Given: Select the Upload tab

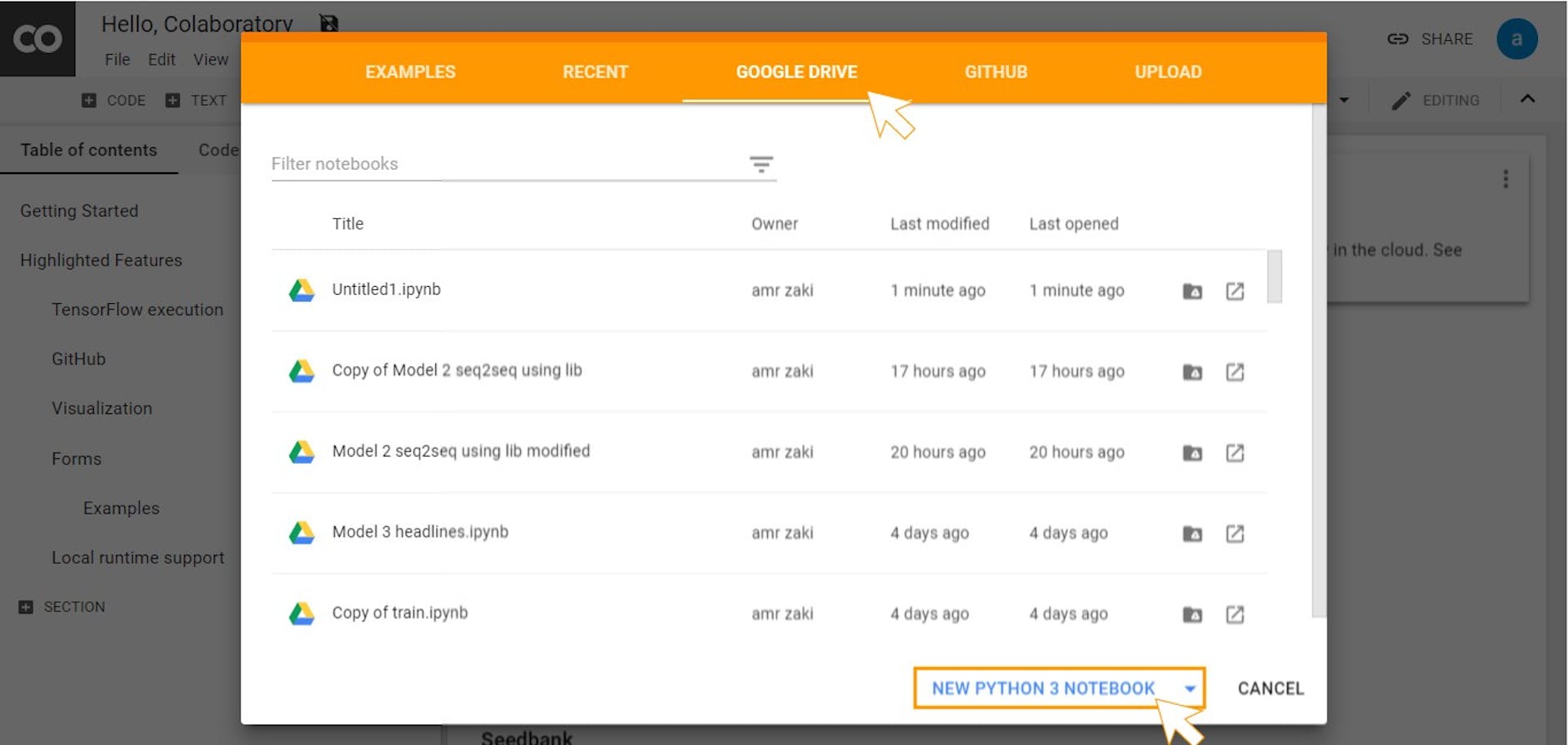Looking at the screenshot, I should 1168,72.
